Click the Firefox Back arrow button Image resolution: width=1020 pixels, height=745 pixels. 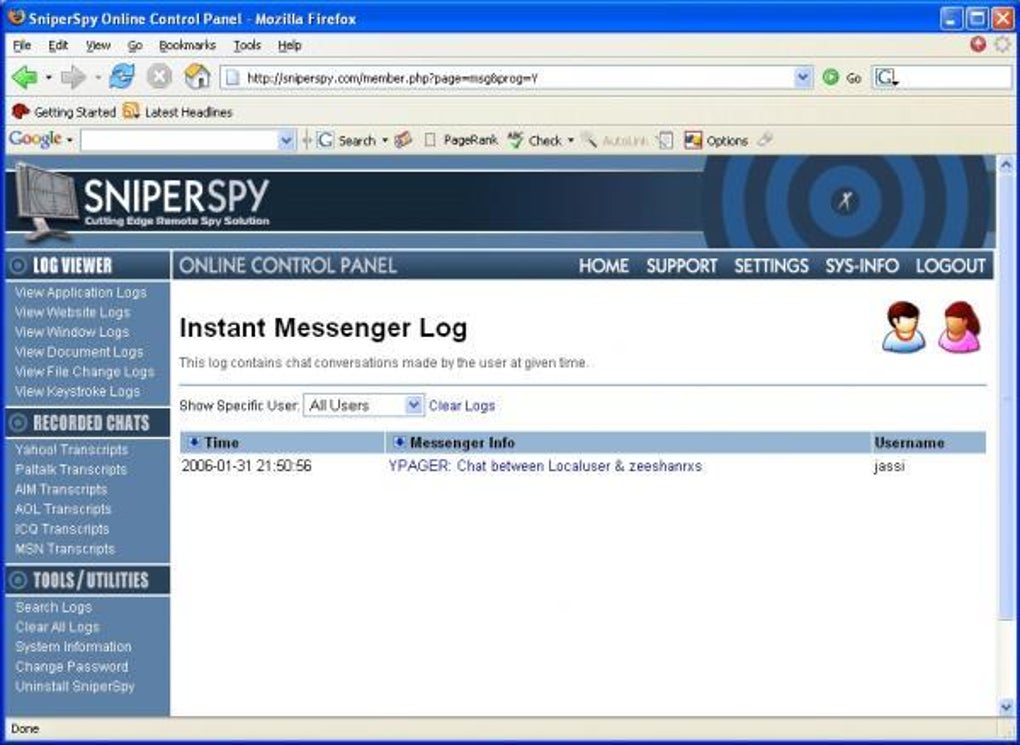click(25, 77)
